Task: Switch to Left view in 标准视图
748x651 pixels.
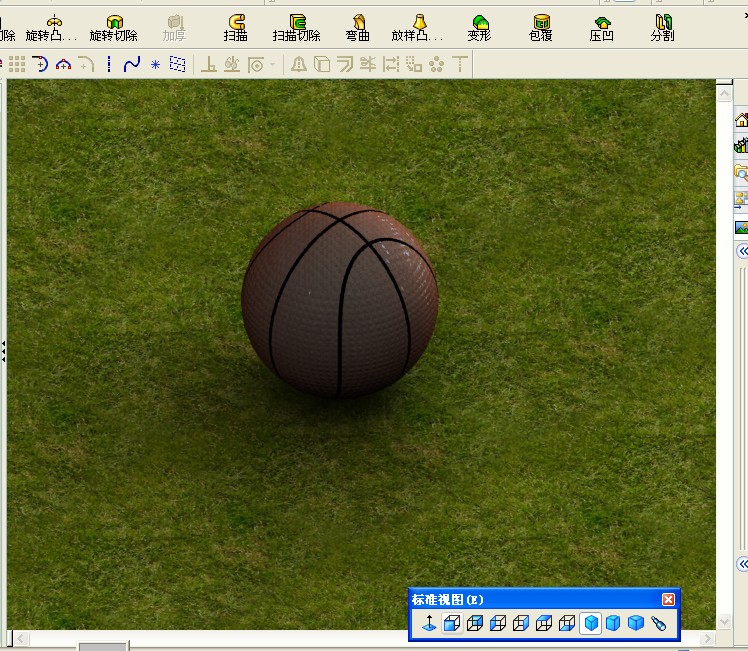Action: click(498, 623)
